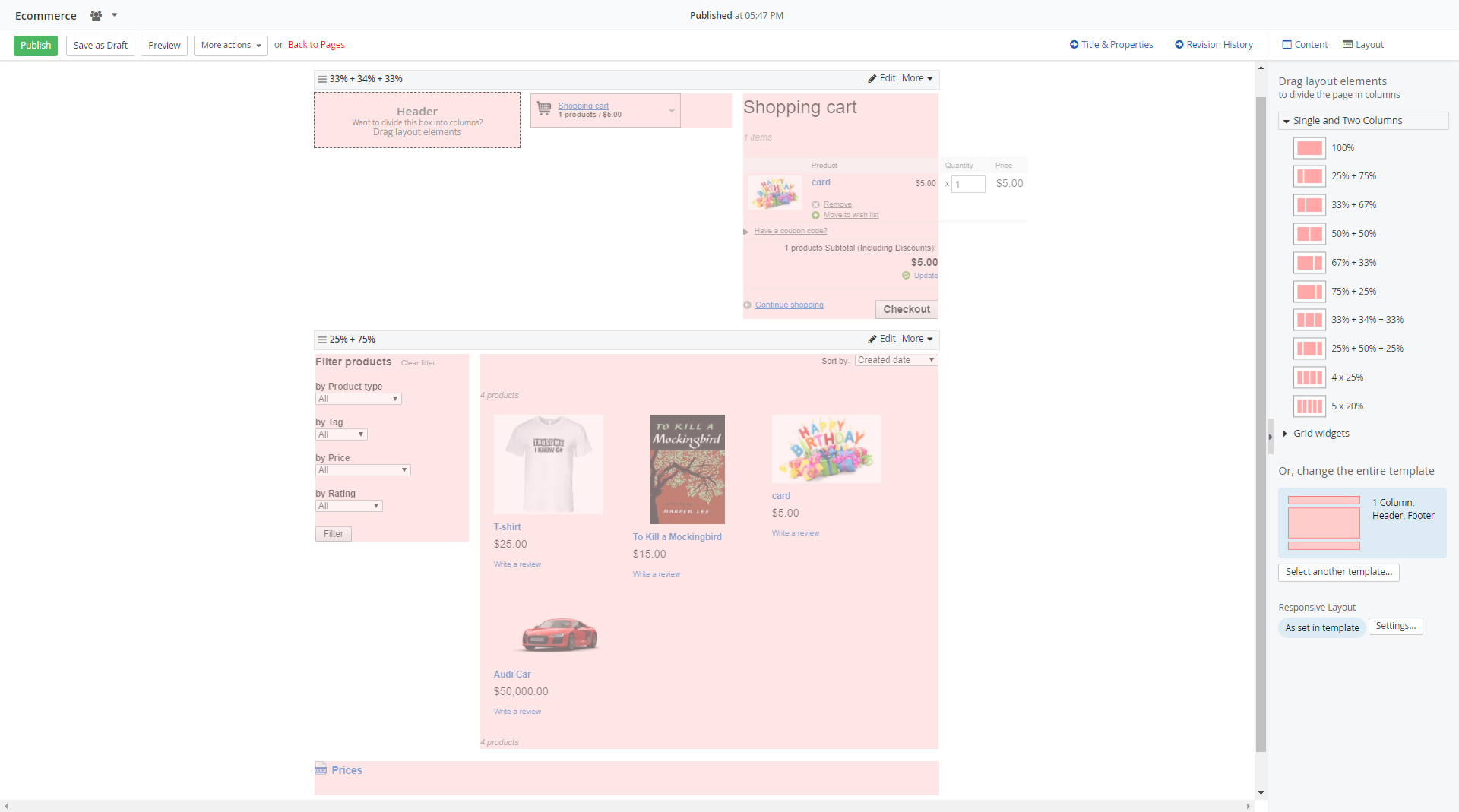Open More menu of 33% + 34% + 33% row
This screenshot has height=812, width=1459.
[917, 78]
